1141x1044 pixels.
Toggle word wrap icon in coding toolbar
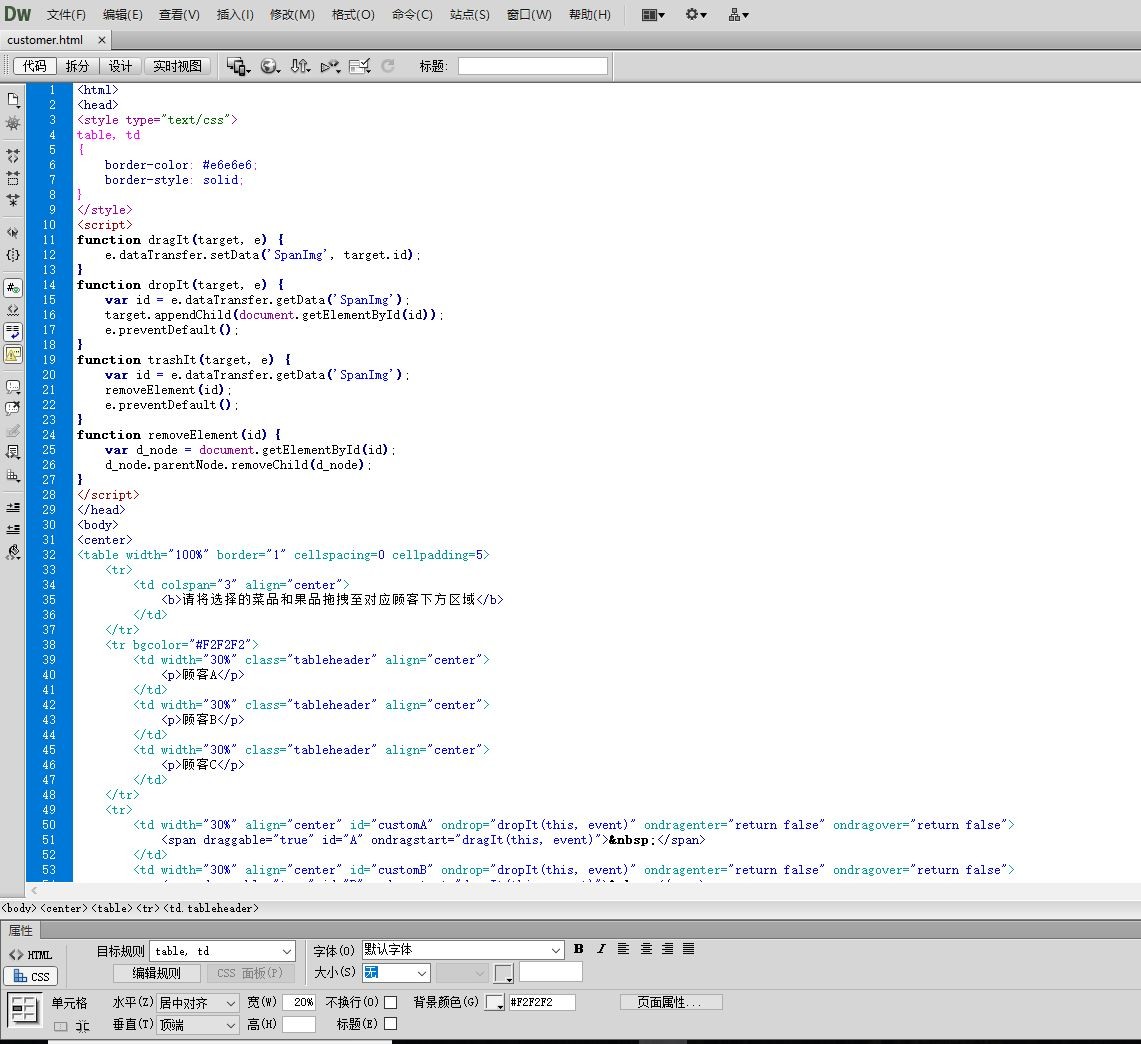(13, 332)
